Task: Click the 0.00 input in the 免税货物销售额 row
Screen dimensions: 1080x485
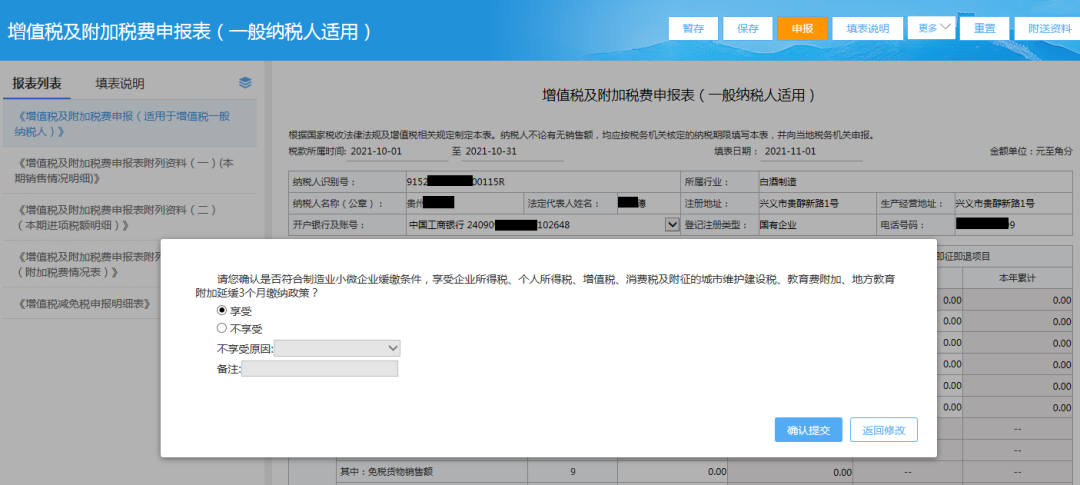Action: coord(672,472)
